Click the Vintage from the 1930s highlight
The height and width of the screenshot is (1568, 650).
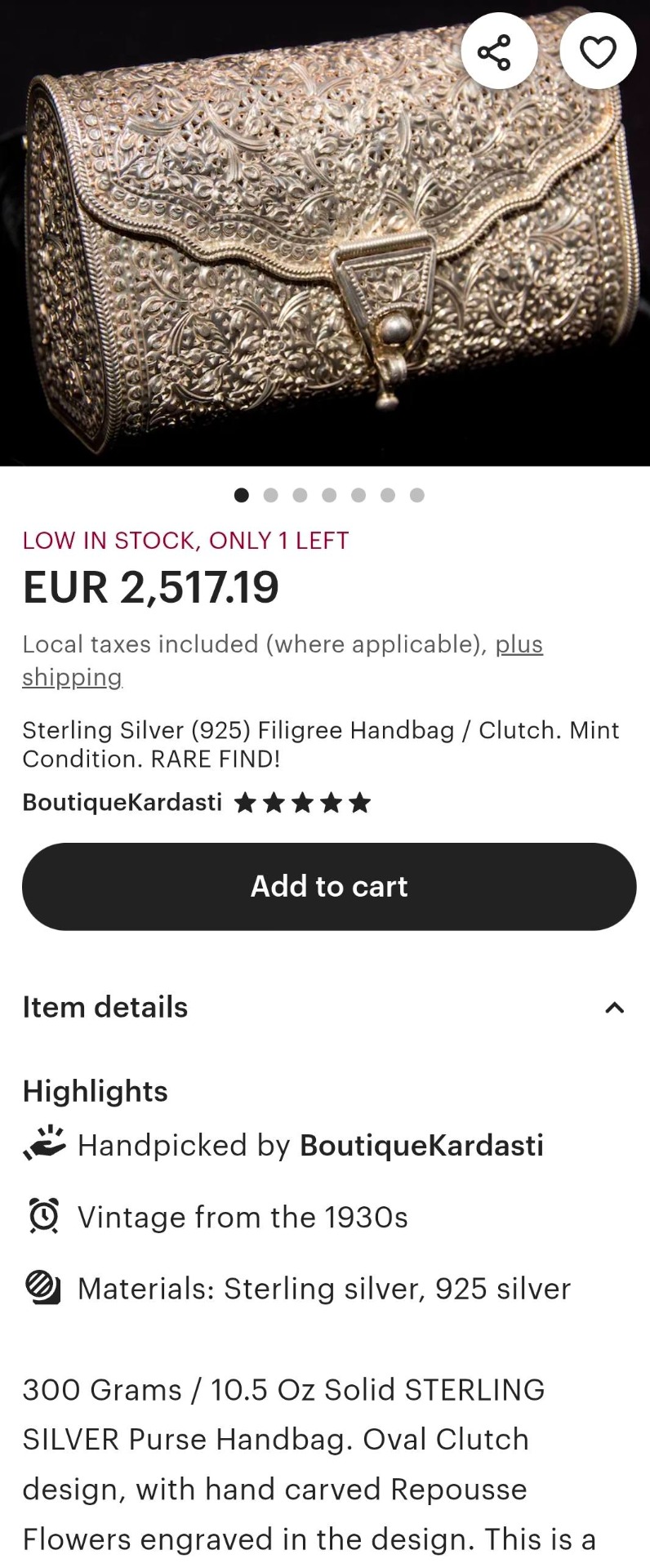(243, 1217)
